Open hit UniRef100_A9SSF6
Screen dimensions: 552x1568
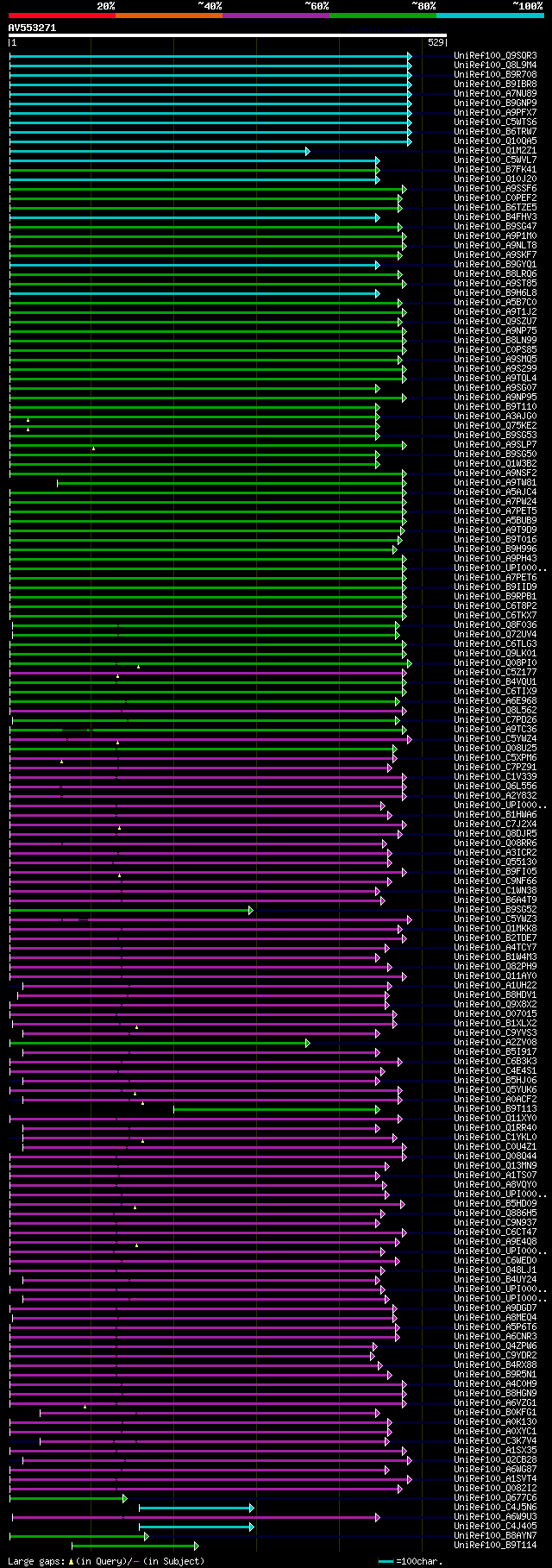tap(495, 189)
